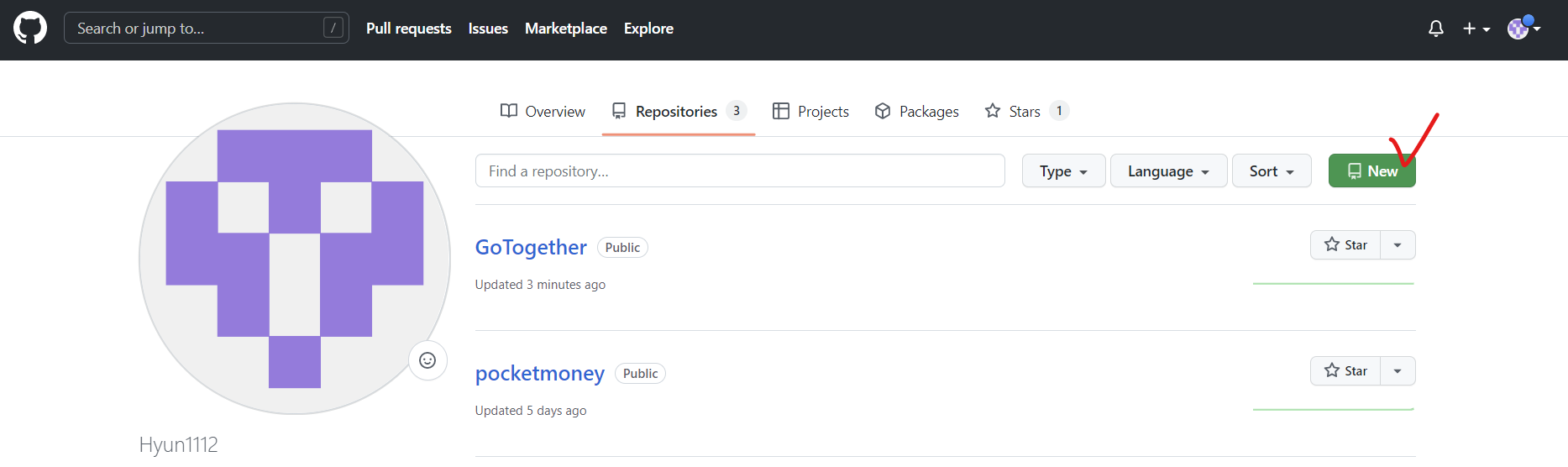Expand the list dropdown beside pocketmoney Star
This screenshot has height=467, width=1568.
pyautogui.click(x=1398, y=370)
